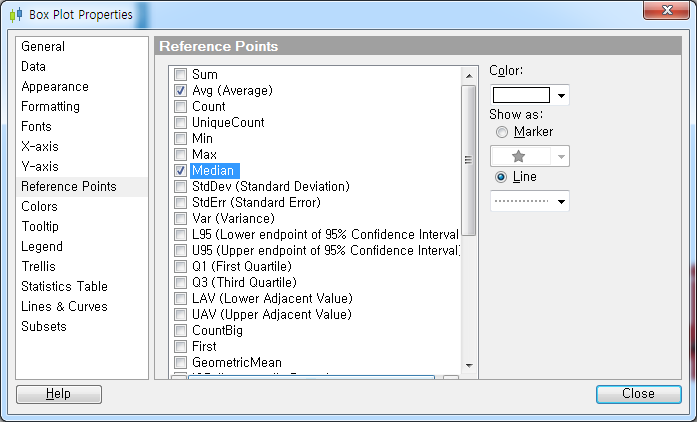Click the reference list scrollbar thumb
This screenshot has height=422, width=697.
point(469,160)
